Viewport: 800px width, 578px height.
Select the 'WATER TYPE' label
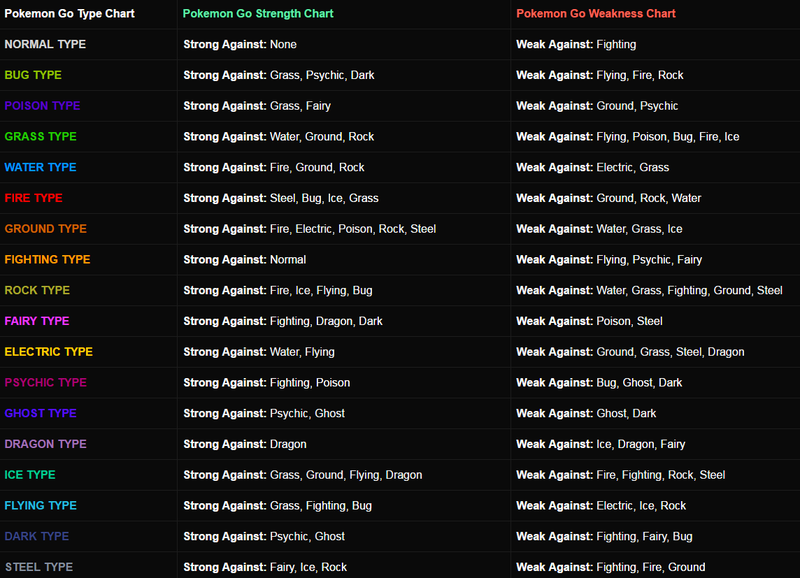click(x=41, y=167)
